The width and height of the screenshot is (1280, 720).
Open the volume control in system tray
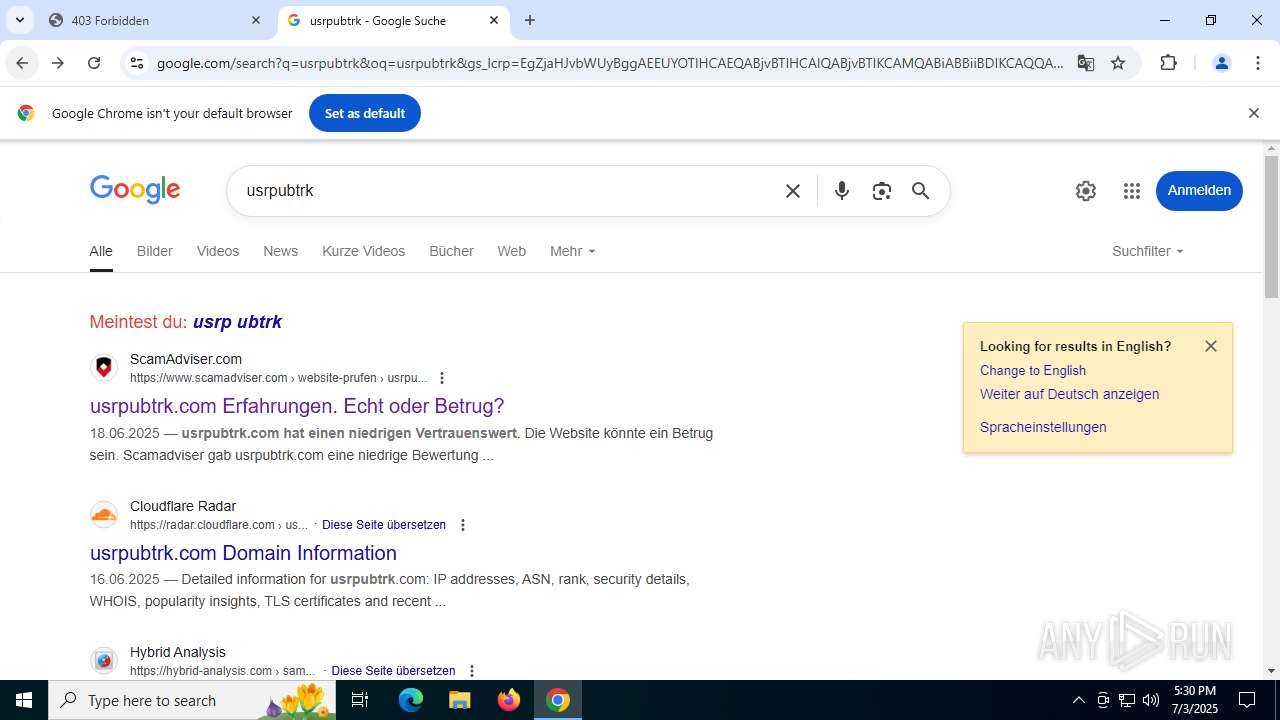pos(1151,700)
